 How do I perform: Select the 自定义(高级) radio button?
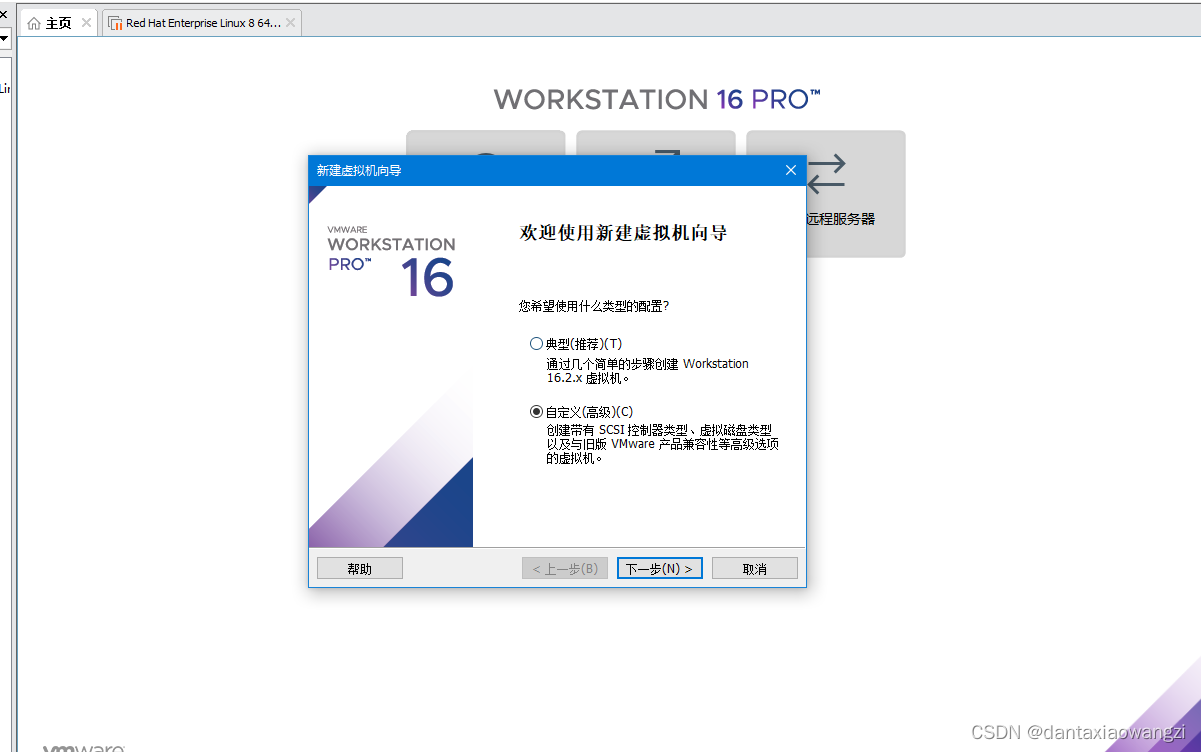pyautogui.click(x=536, y=411)
